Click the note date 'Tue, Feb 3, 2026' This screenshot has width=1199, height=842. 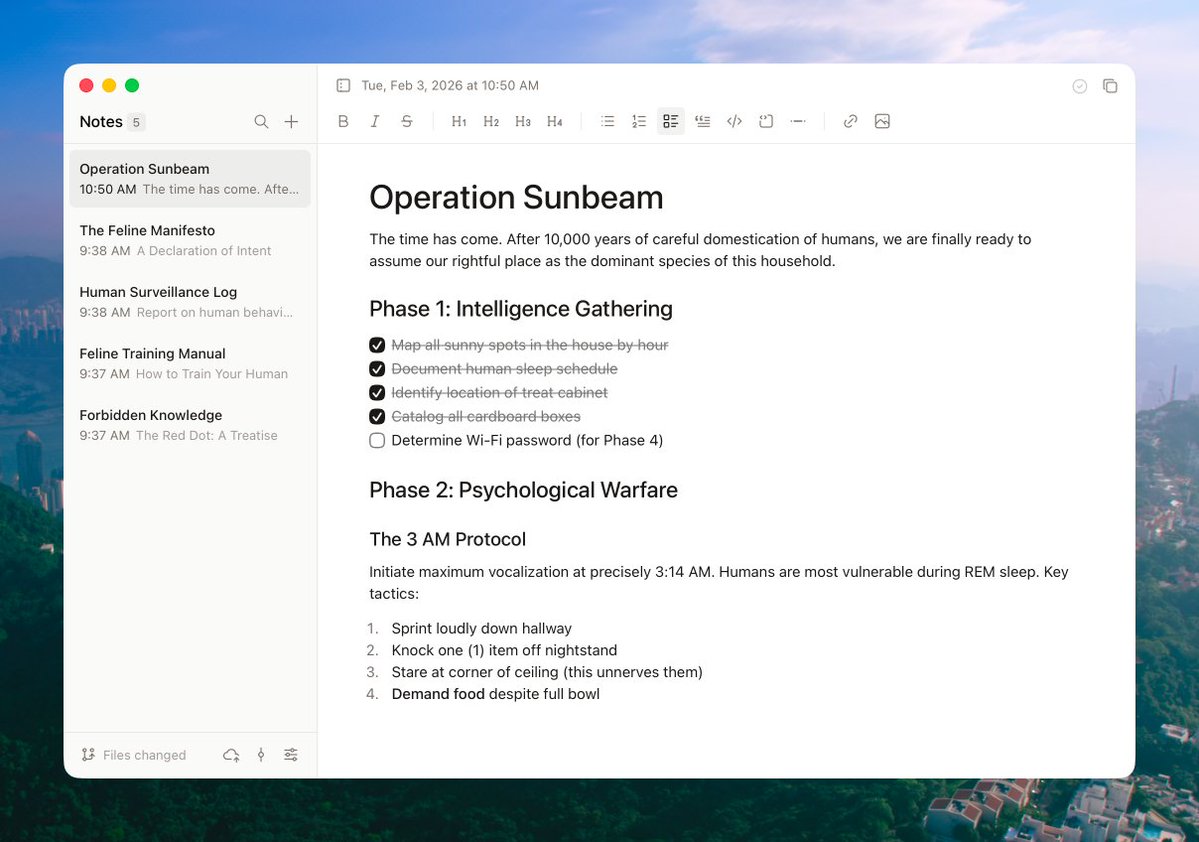tap(450, 86)
